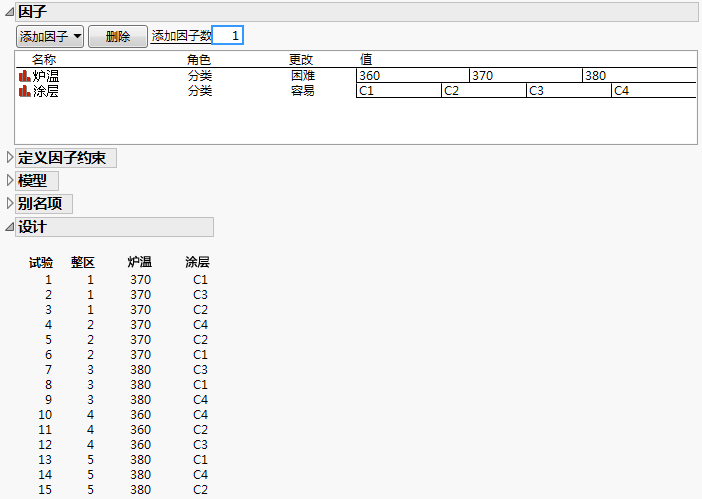702x499 pixels.
Task: Click the 名称 column header
Action: 44,60
